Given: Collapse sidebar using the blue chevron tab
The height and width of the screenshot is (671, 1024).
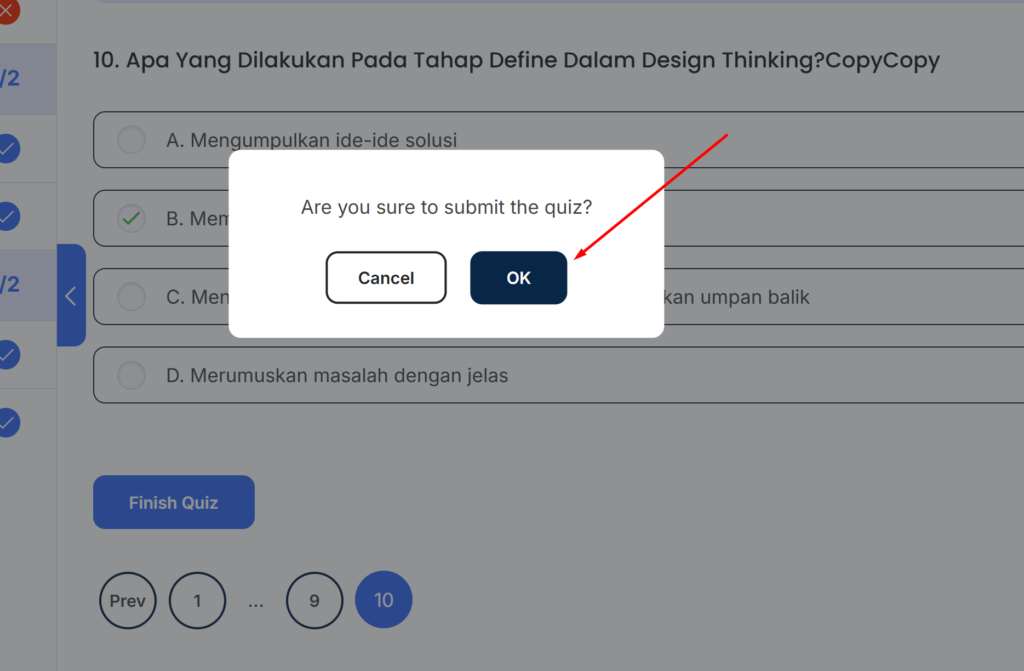Looking at the screenshot, I should coord(71,295).
